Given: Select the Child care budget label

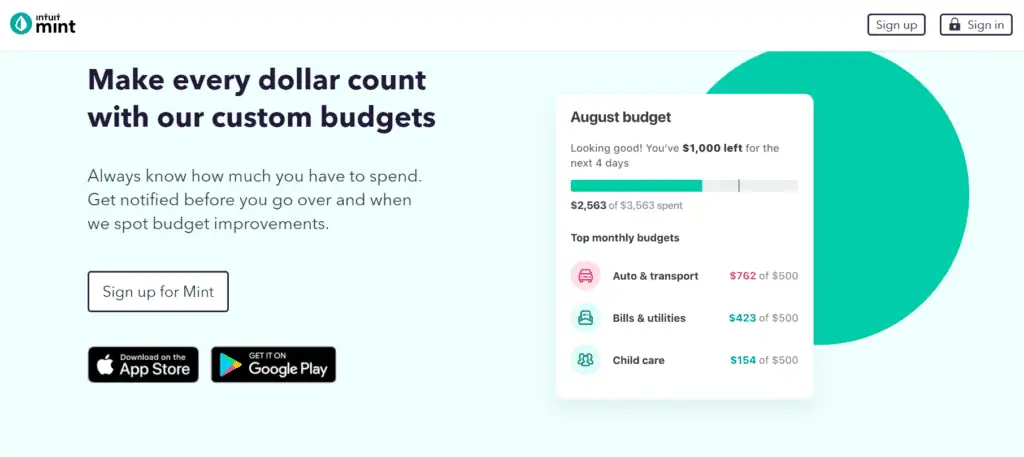Looking at the screenshot, I should (x=638, y=360).
